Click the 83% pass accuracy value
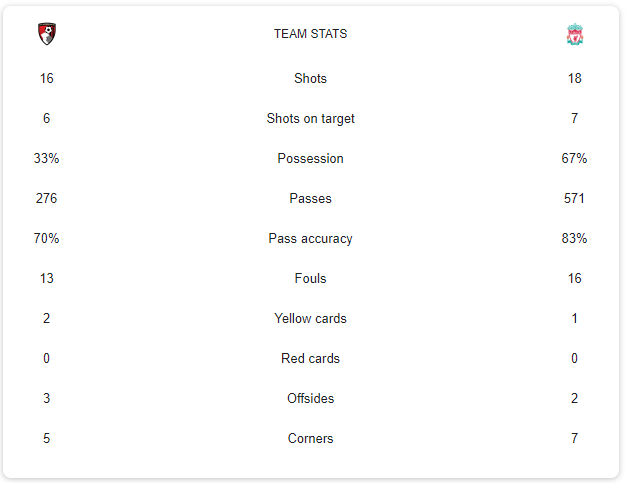The image size is (626, 483). click(574, 238)
